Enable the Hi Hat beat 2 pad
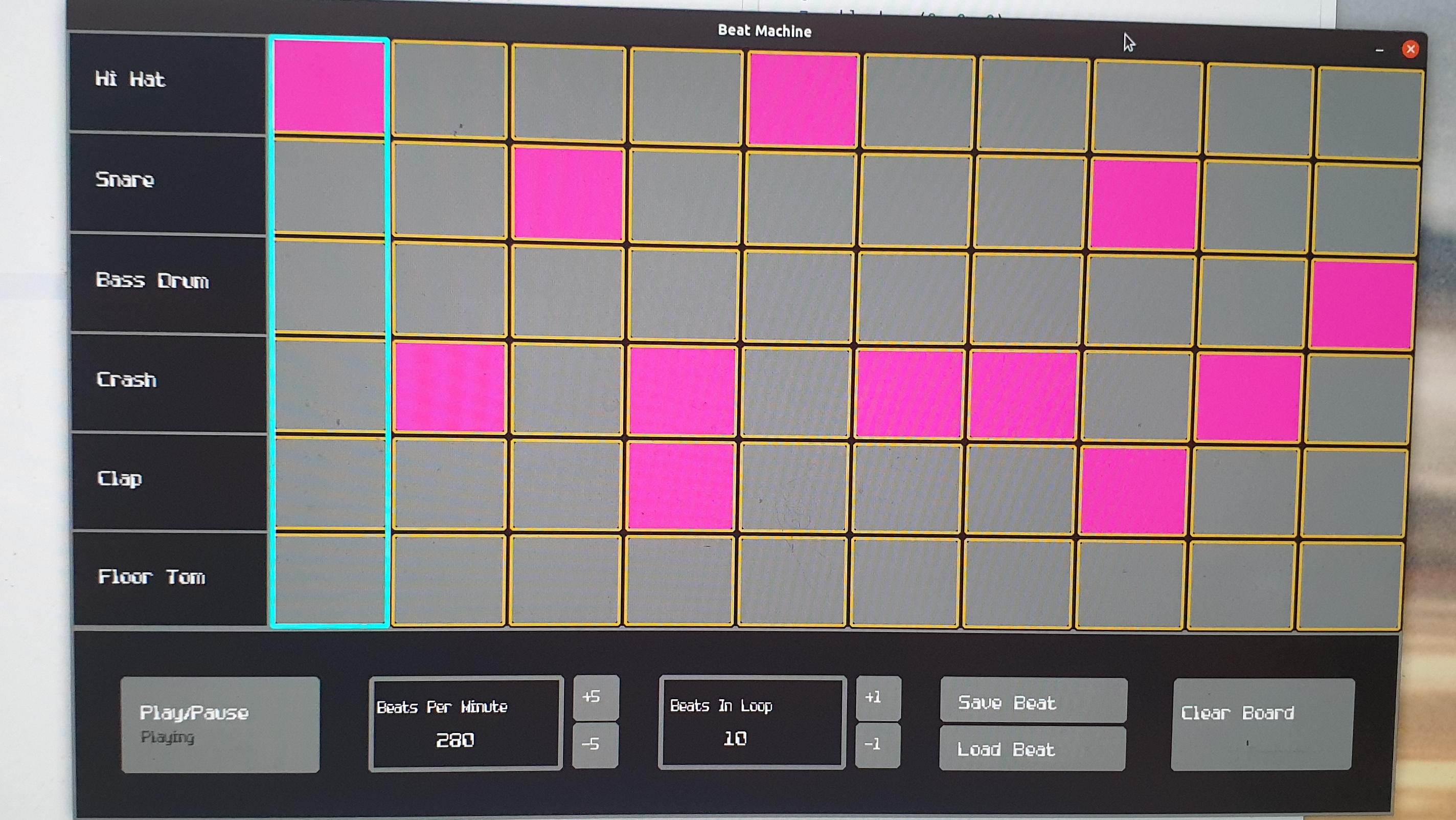The image size is (1456, 820). point(450,91)
